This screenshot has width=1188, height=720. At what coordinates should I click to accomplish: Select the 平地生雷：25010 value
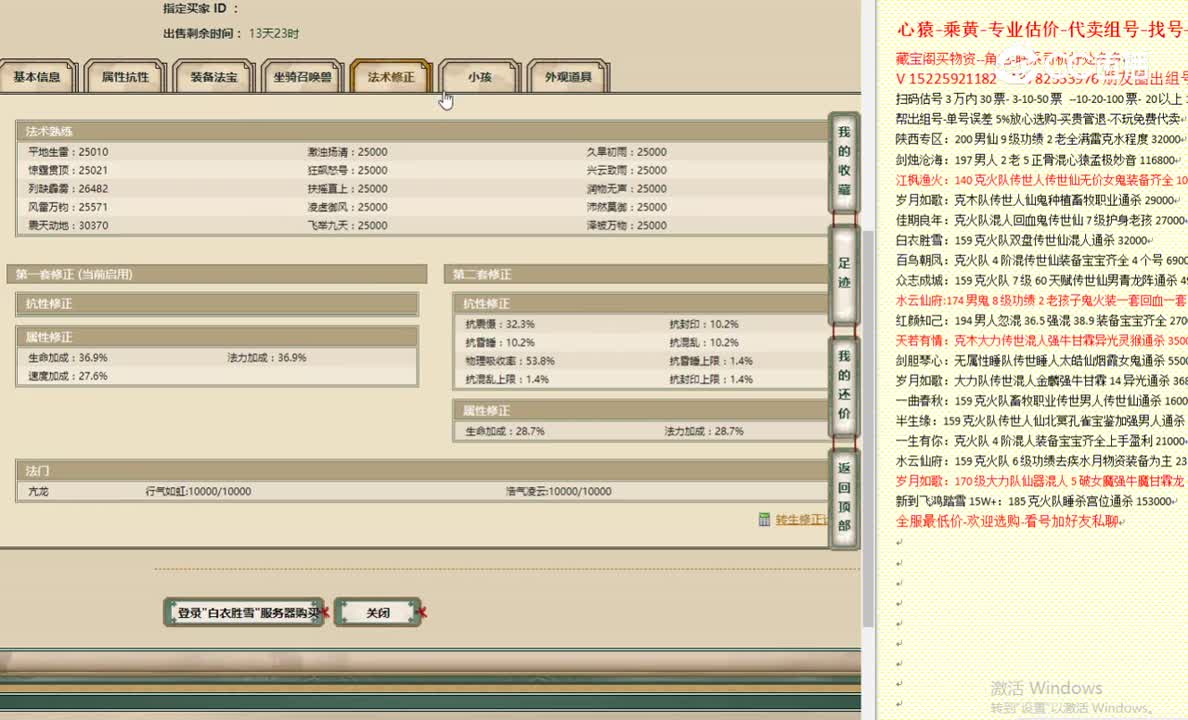click(68, 152)
